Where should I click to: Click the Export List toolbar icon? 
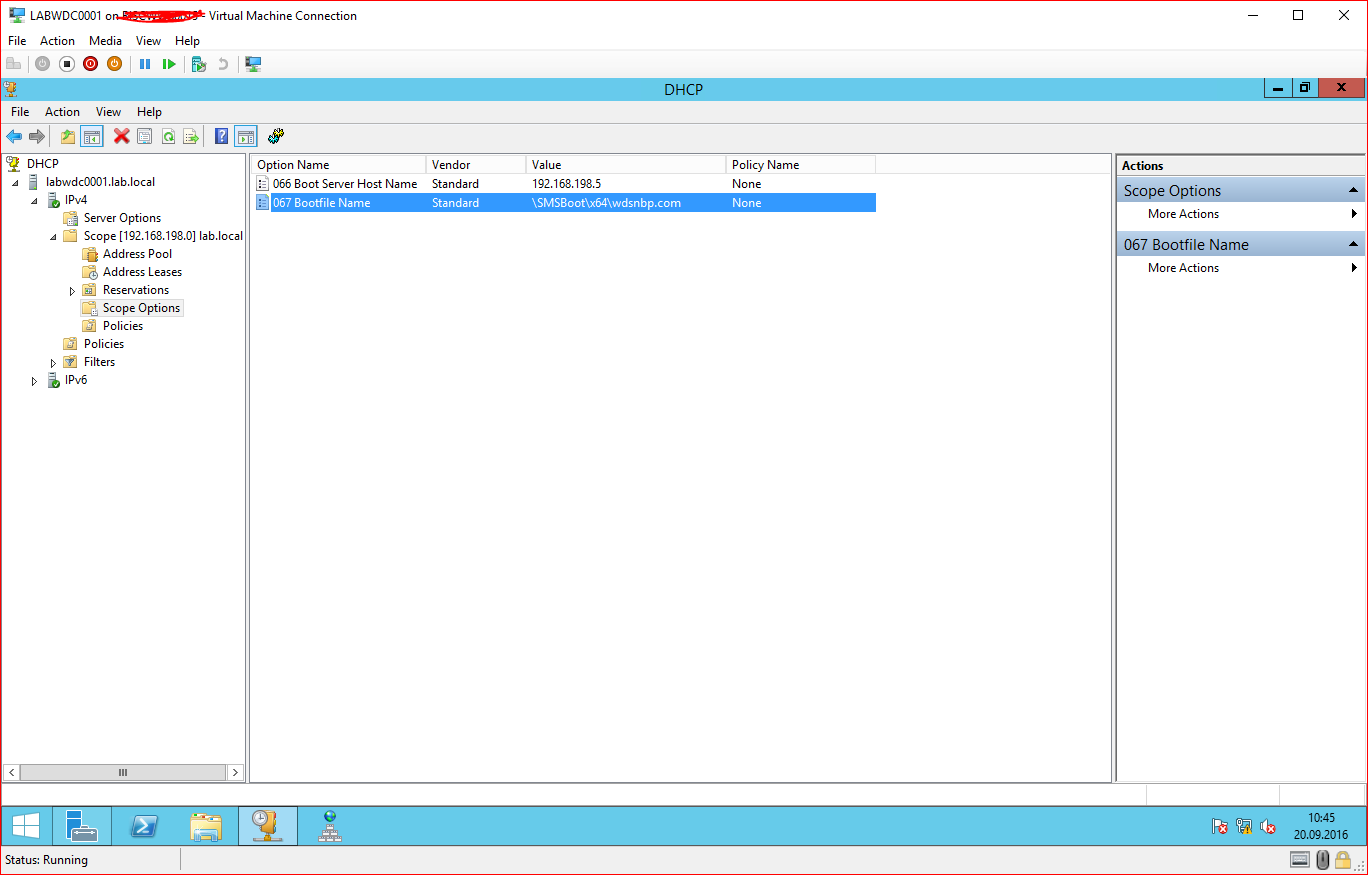[x=191, y=136]
